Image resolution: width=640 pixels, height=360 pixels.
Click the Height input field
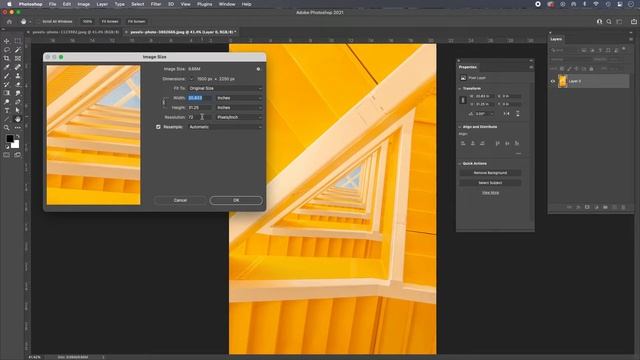click(x=200, y=108)
